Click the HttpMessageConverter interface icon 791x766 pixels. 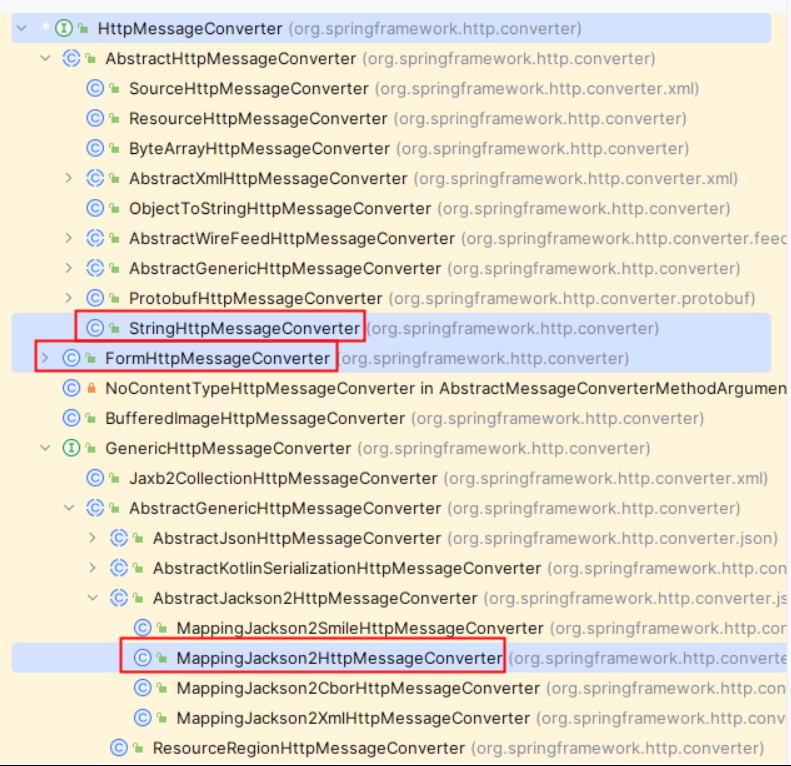pyautogui.click(x=65, y=29)
